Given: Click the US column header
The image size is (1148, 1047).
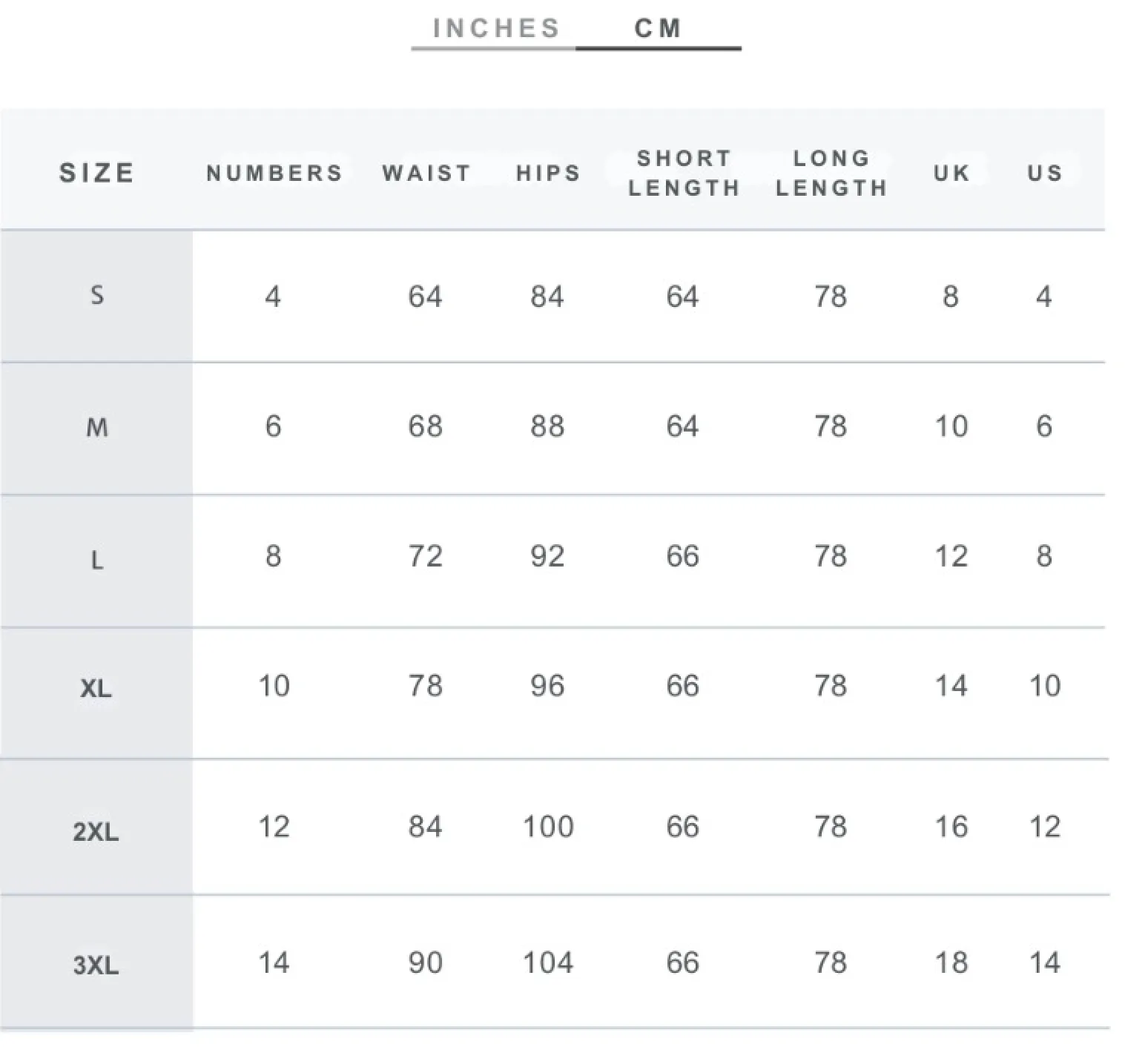Looking at the screenshot, I should pos(1045,173).
